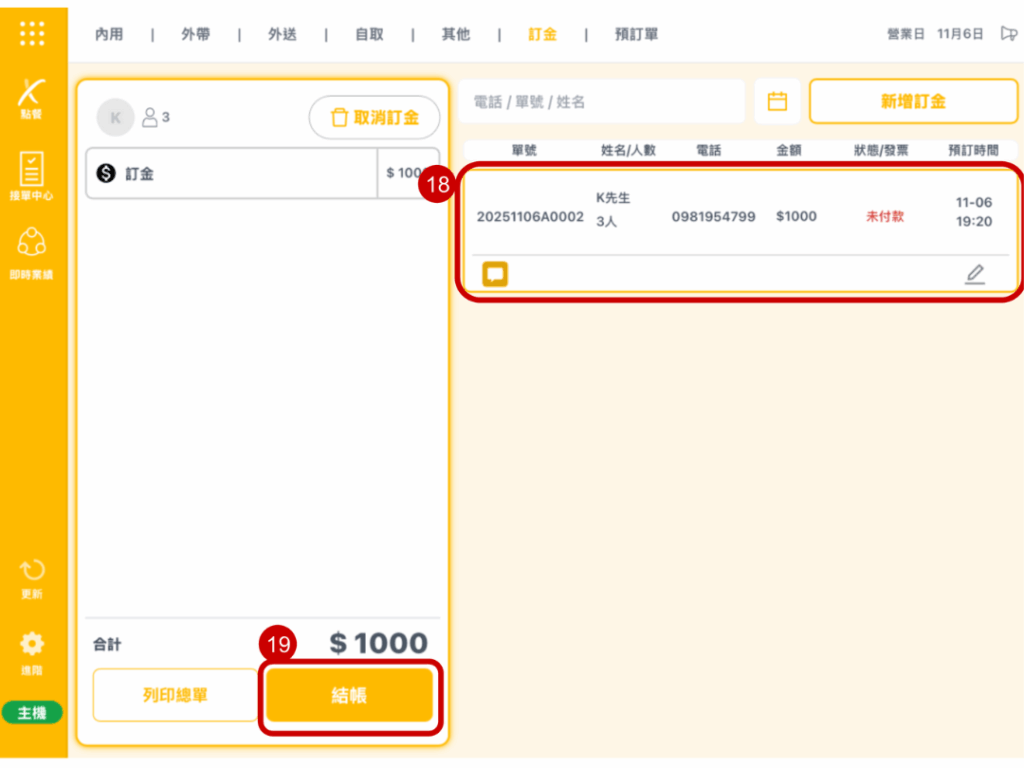Switch to the 外帶 takeout tab

(195, 35)
